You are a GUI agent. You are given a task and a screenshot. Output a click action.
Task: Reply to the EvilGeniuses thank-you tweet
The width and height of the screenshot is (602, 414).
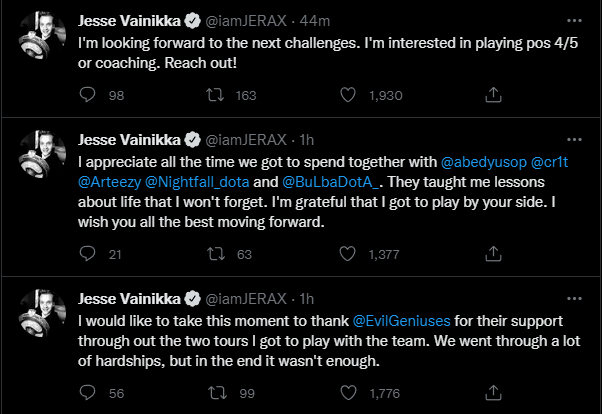87,394
